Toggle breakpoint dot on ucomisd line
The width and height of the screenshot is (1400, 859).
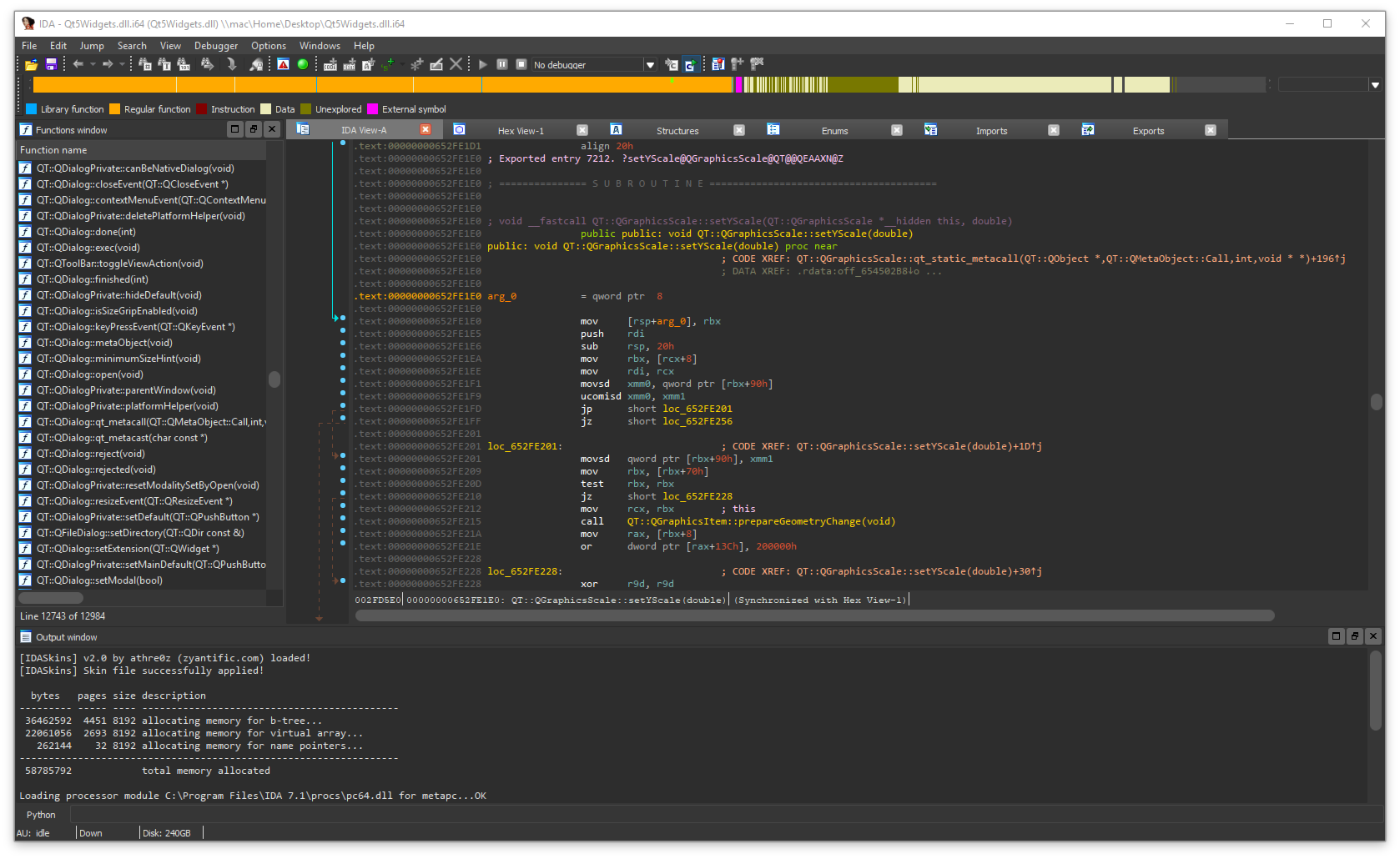pyautogui.click(x=343, y=394)
